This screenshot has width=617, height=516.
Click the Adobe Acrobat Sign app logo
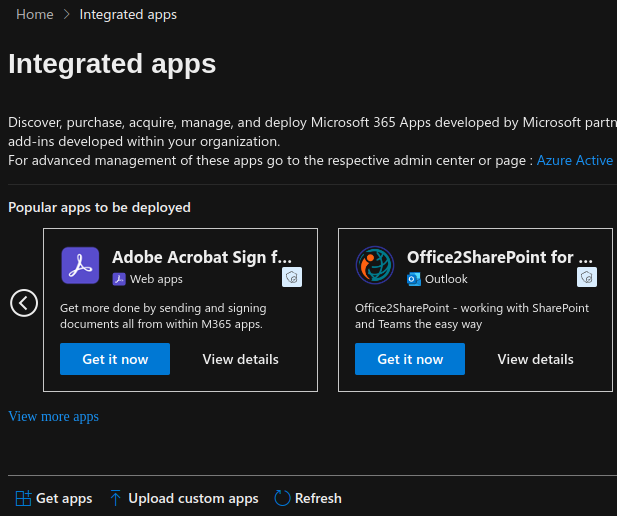[80, 265]
